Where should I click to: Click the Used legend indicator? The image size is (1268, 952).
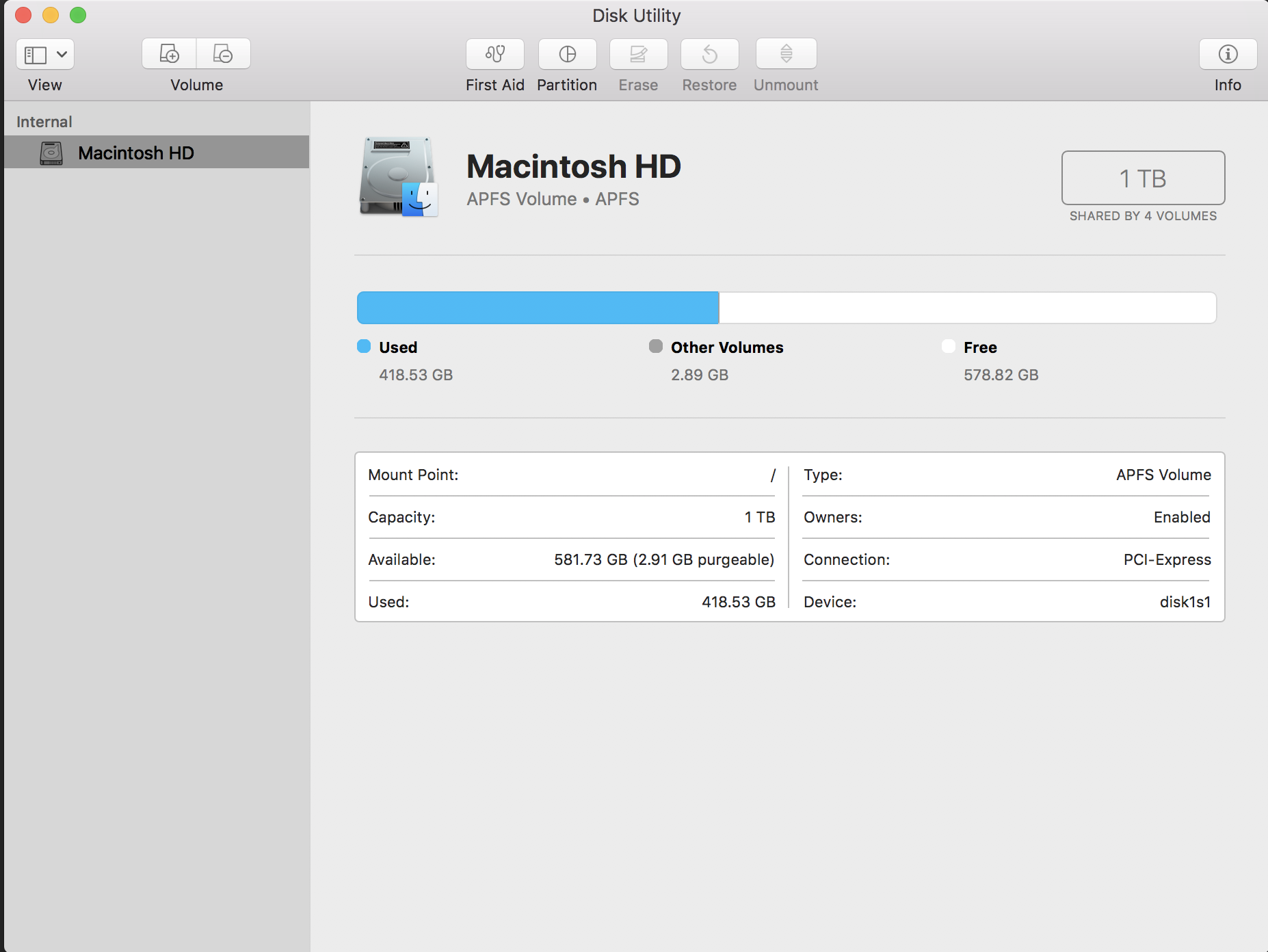[363, 346]
